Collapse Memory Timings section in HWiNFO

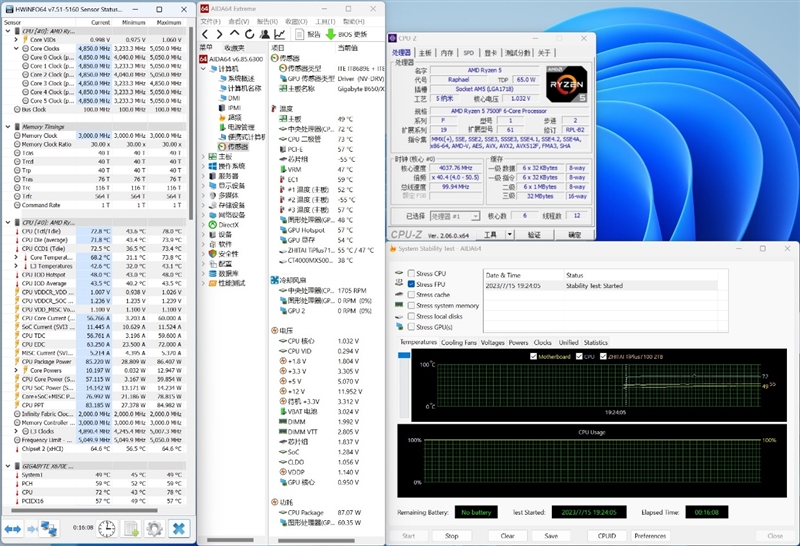click(8, 127)
